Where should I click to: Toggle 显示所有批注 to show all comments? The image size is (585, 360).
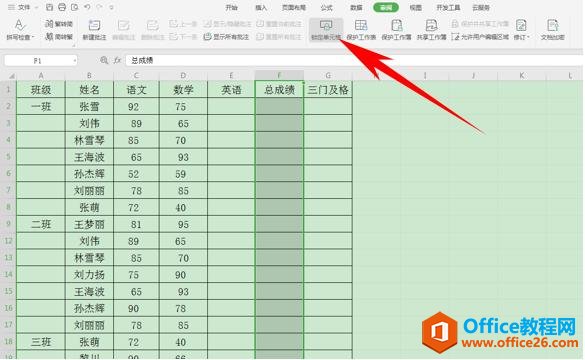226,37
